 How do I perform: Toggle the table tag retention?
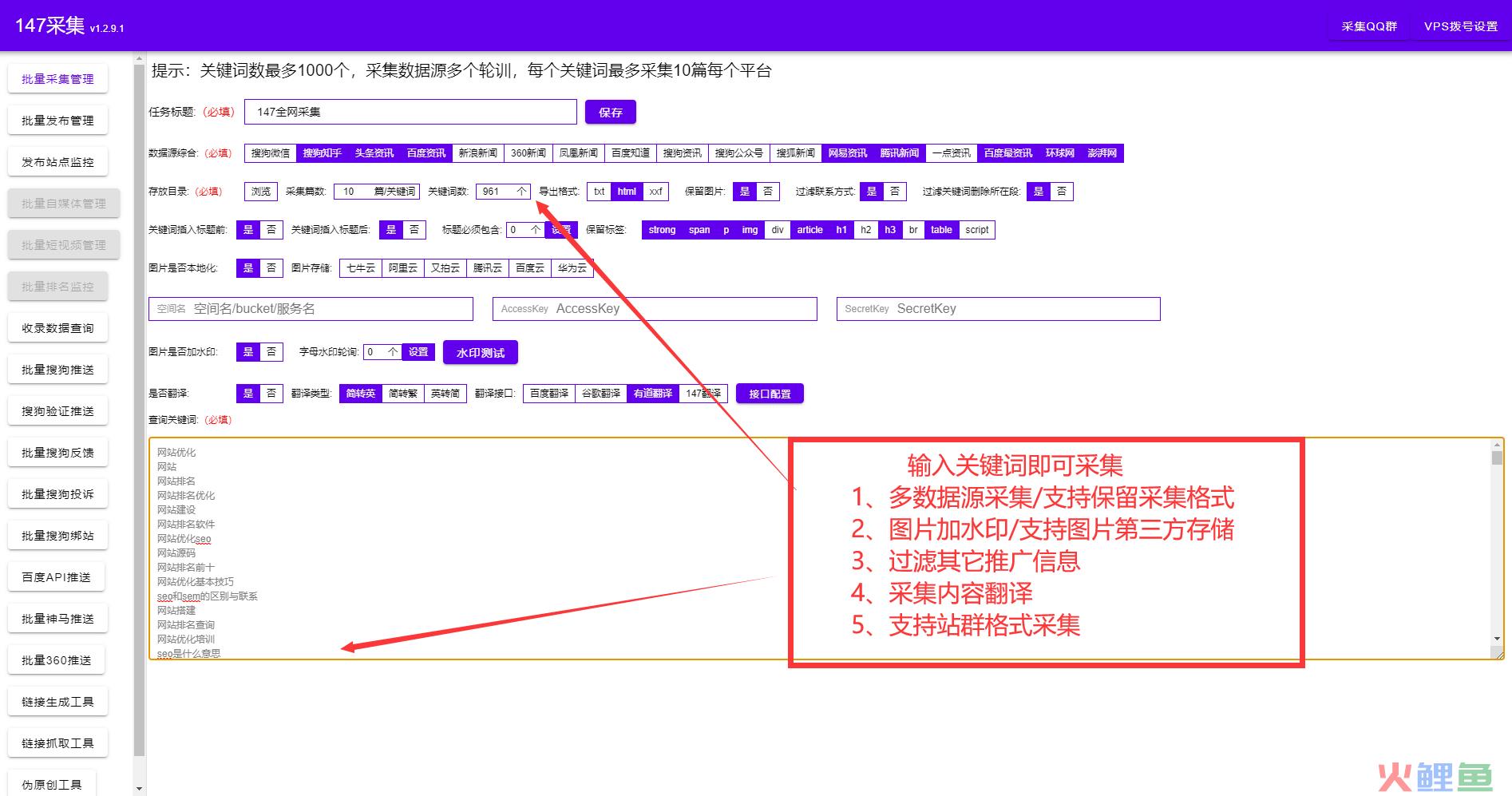[x=941, y=230]
